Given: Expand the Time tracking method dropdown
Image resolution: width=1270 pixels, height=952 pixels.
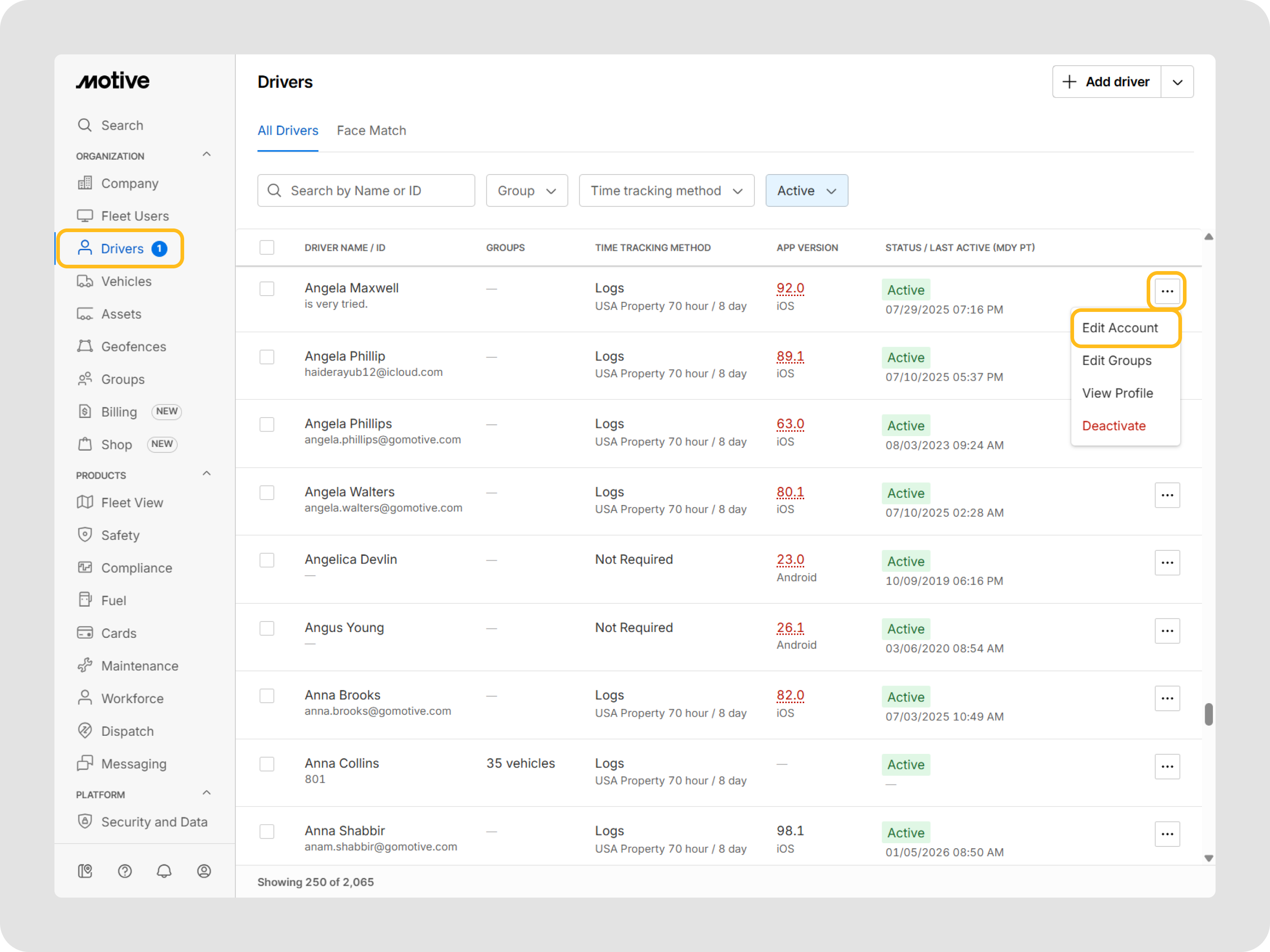Looking at the screenshot, I should tap(666, 190).
